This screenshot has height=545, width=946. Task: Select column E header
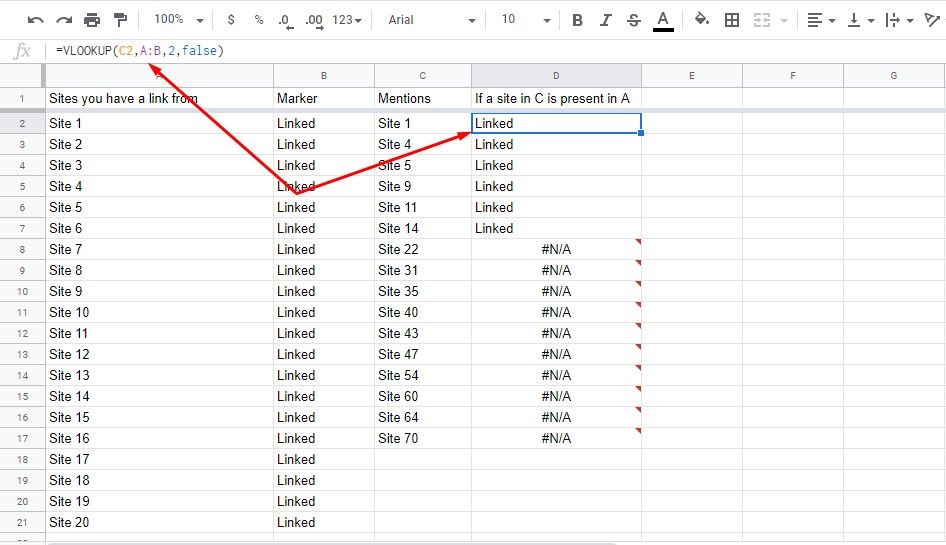coord(692,75)
